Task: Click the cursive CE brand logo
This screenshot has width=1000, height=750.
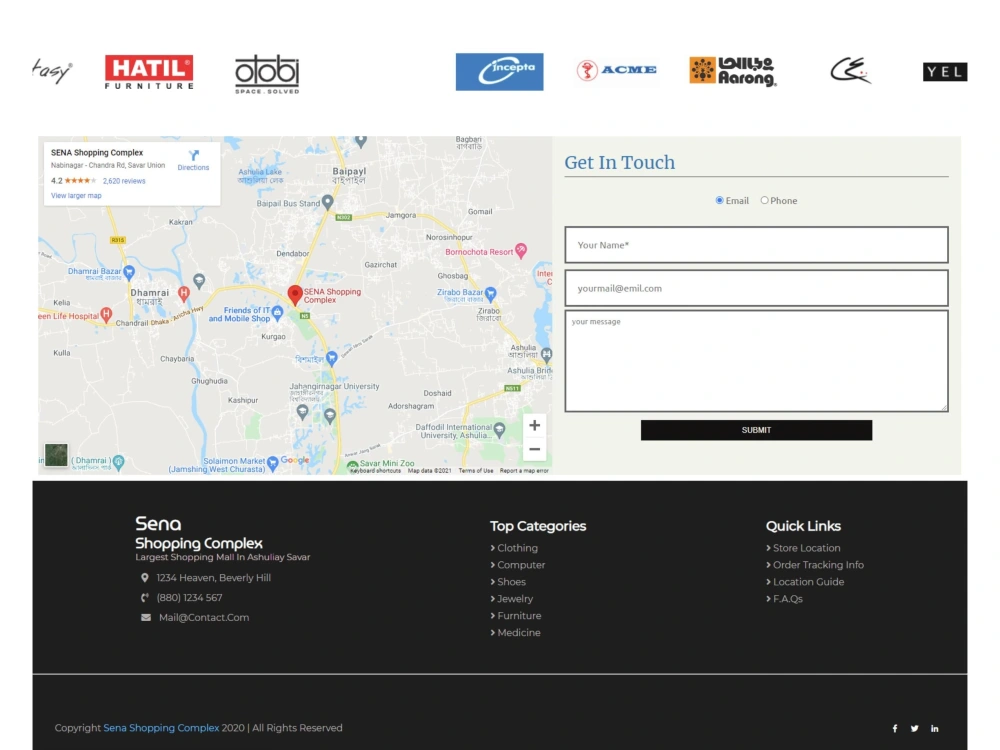Action: tap(851, 70)
